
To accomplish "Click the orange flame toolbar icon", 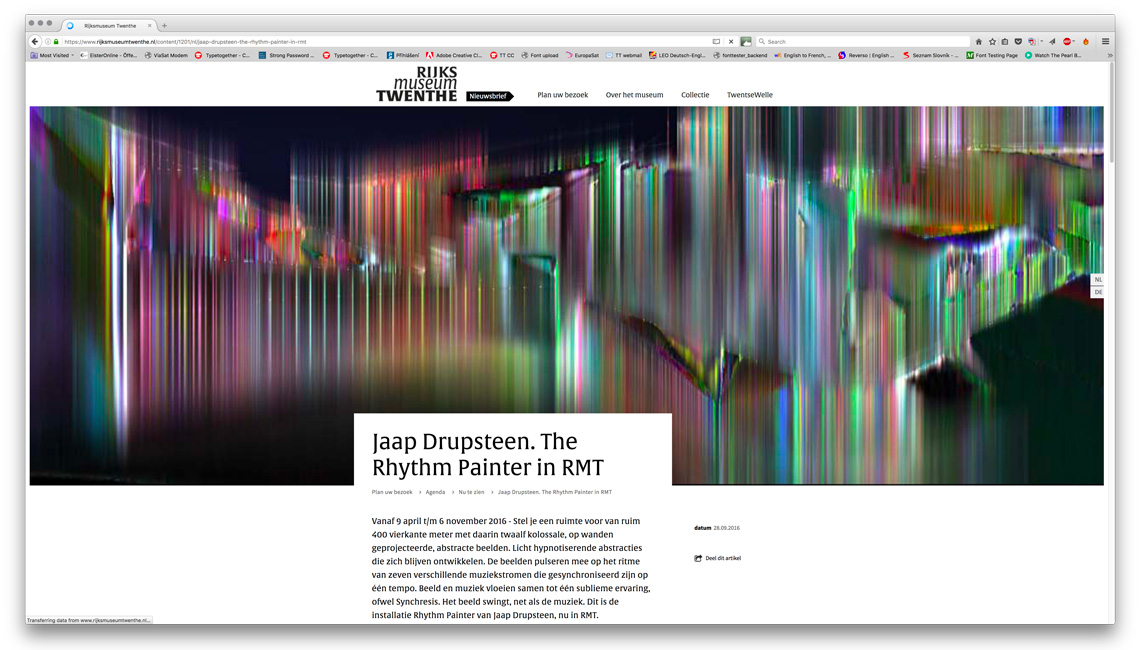I will click(1086, 41).
